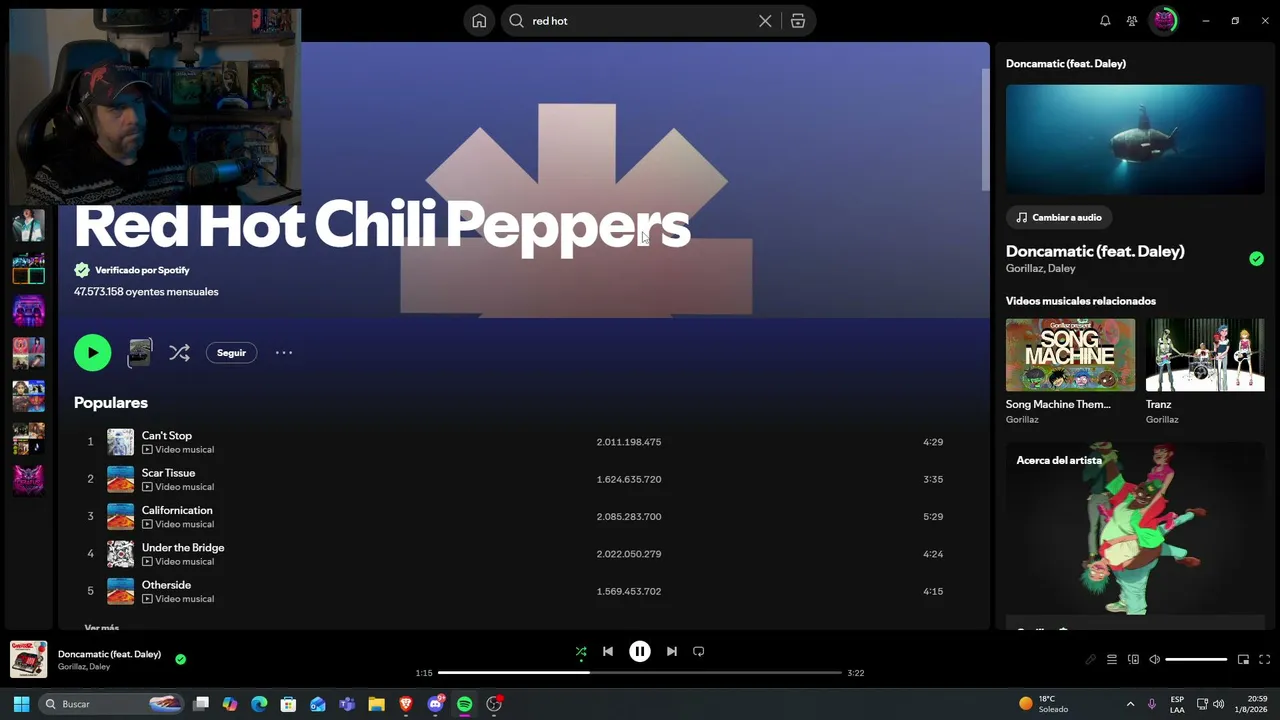The height and width of the screenshot is (720, 1280).
Task: Open Discord from the taskbar
Action: click(435, 704)
